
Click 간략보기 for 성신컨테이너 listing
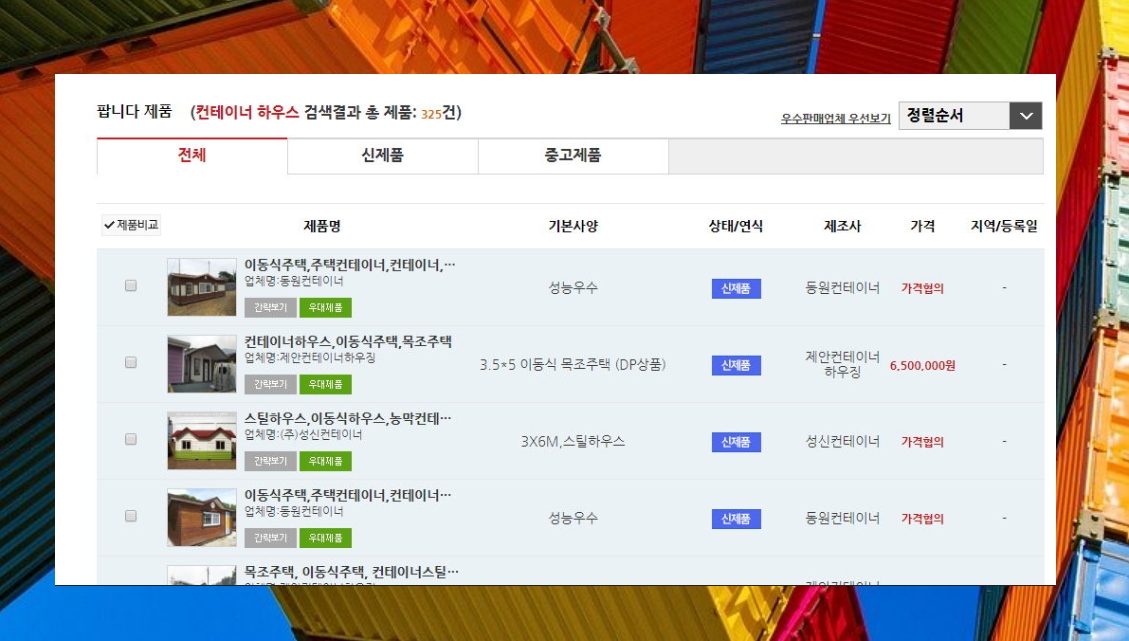click(x=270, y=461)
